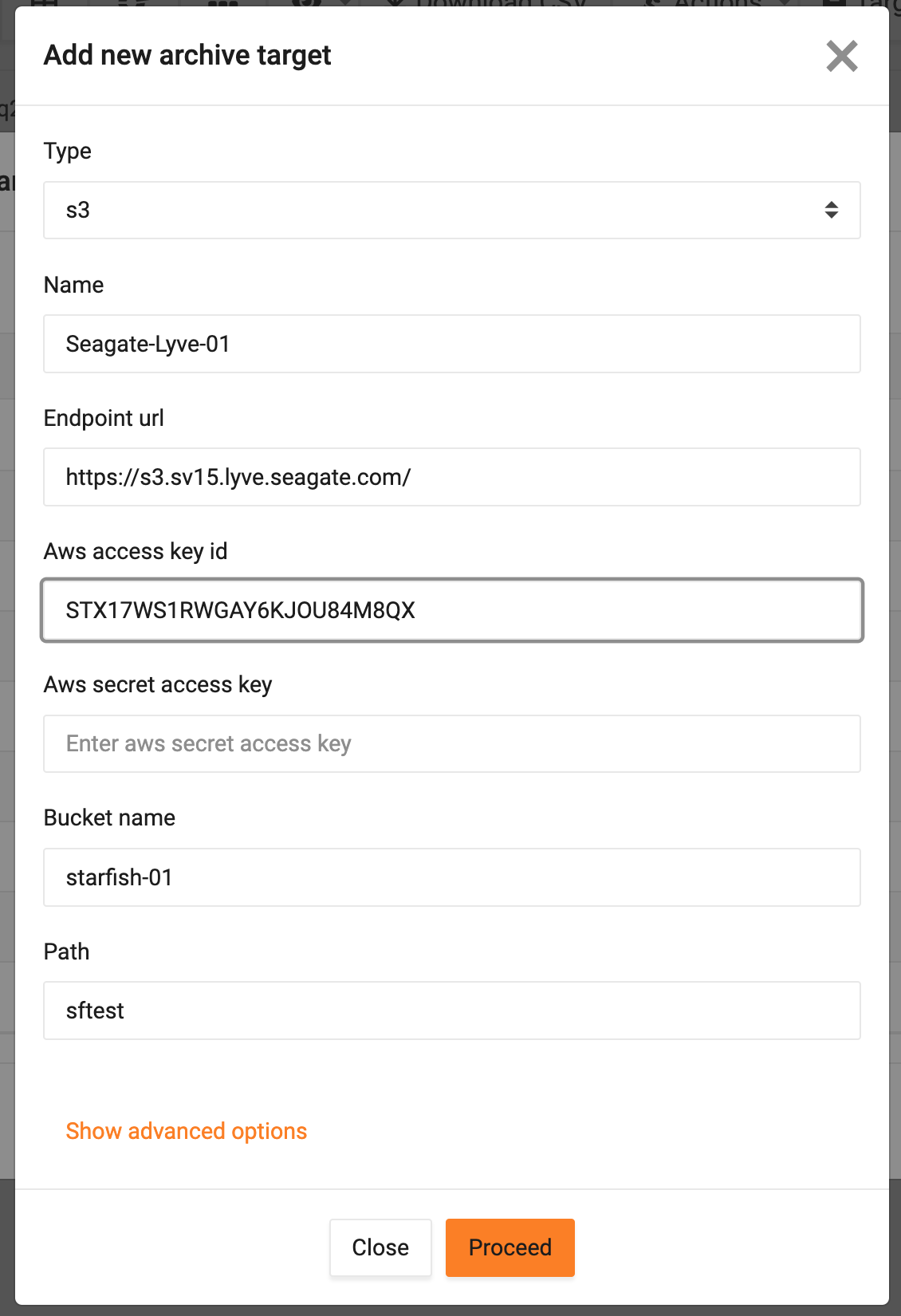The width and height of the screenshot is (901, 1316).
Task: Click the "Aws access key id" label
Action: (136, 551)
